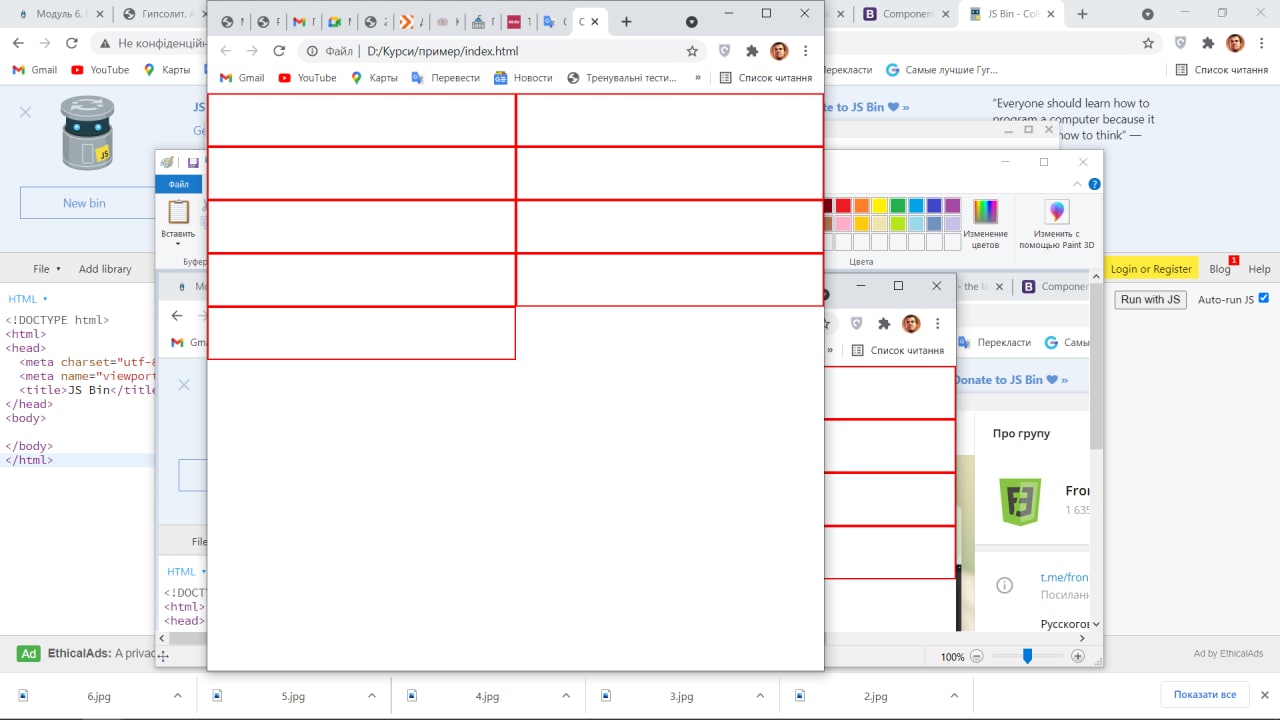Go back in background JS Bin window
The width and height of the screenshot is (1280, 720).
(18, 43)
